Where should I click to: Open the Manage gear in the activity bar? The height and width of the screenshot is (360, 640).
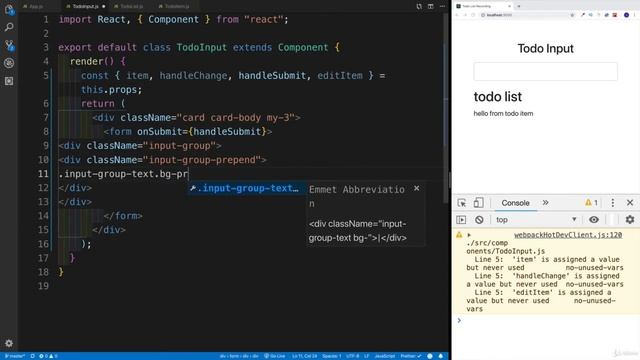(9, 343)
